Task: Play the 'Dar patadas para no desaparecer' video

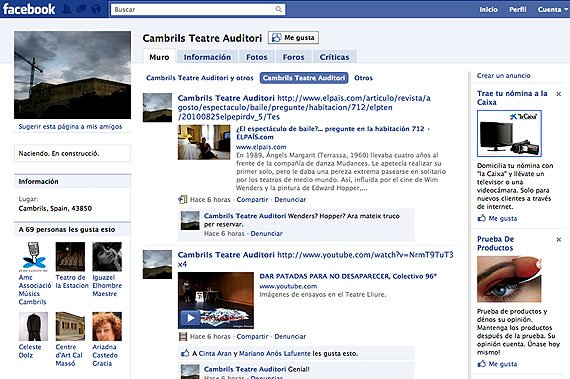Action: 190,318
